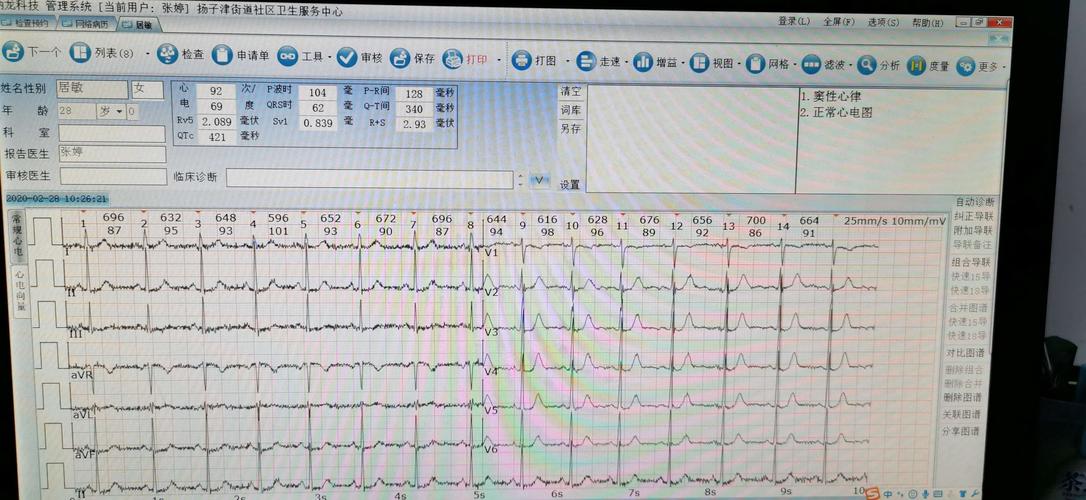The height and width of the screenshot is (500, 1086).
Task: Open the 列表 (List) dropdown
Action: [149, 54]
